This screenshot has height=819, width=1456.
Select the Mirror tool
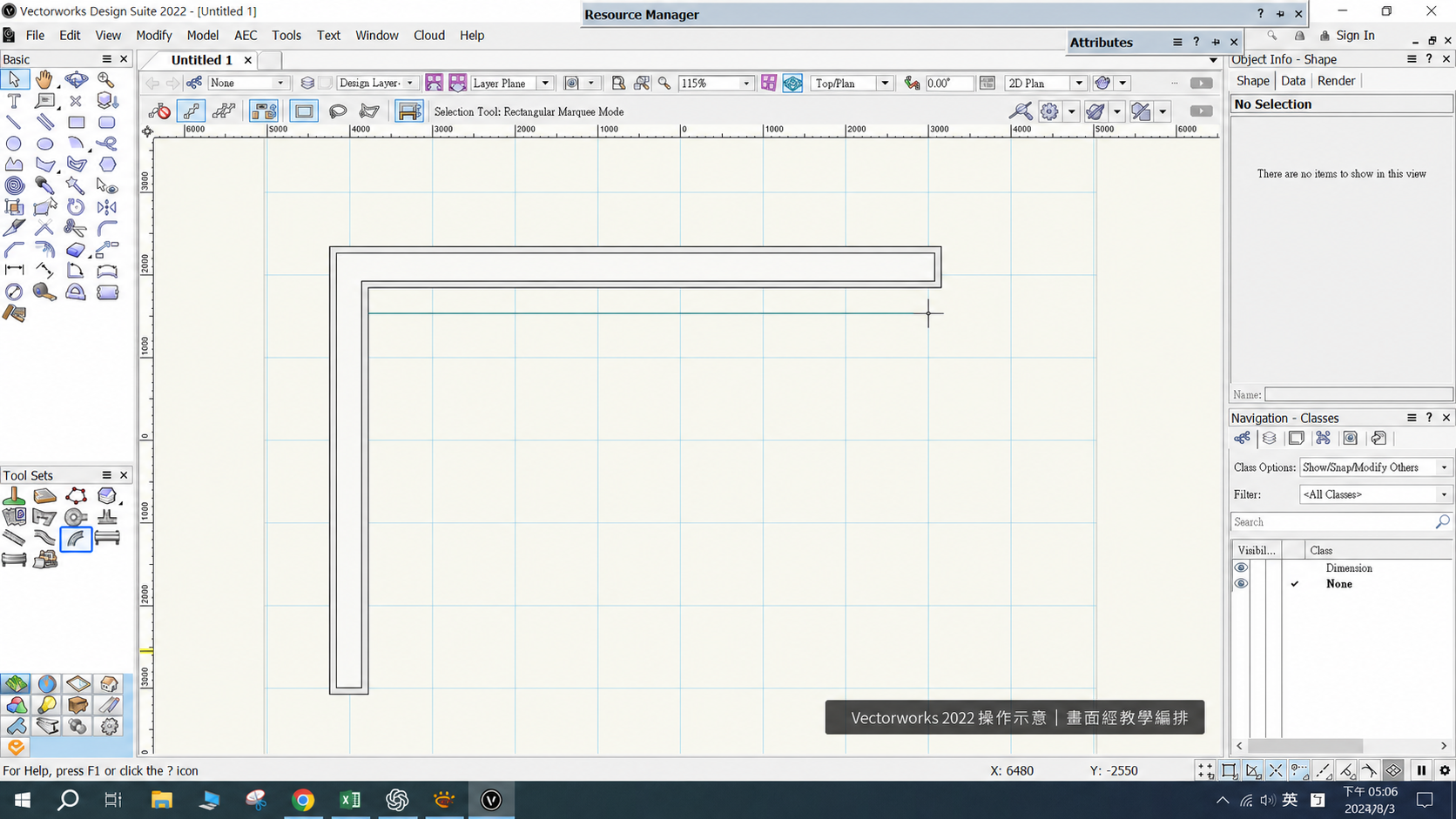(x=106, y=207)
